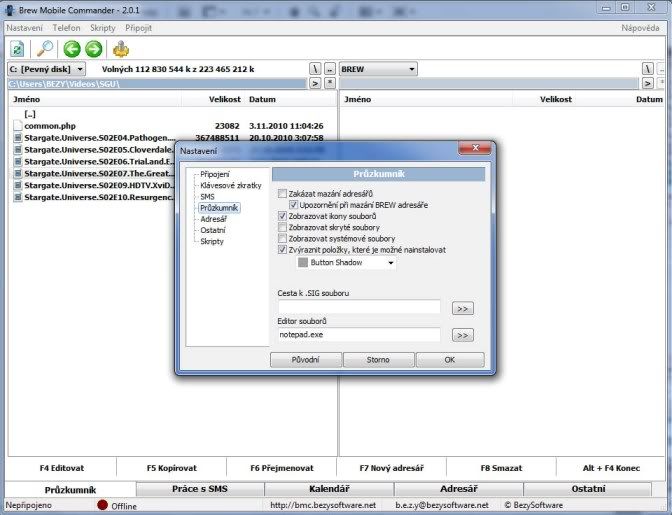Click the F8 Smazat button
The image size is (672, 515).
501,468
